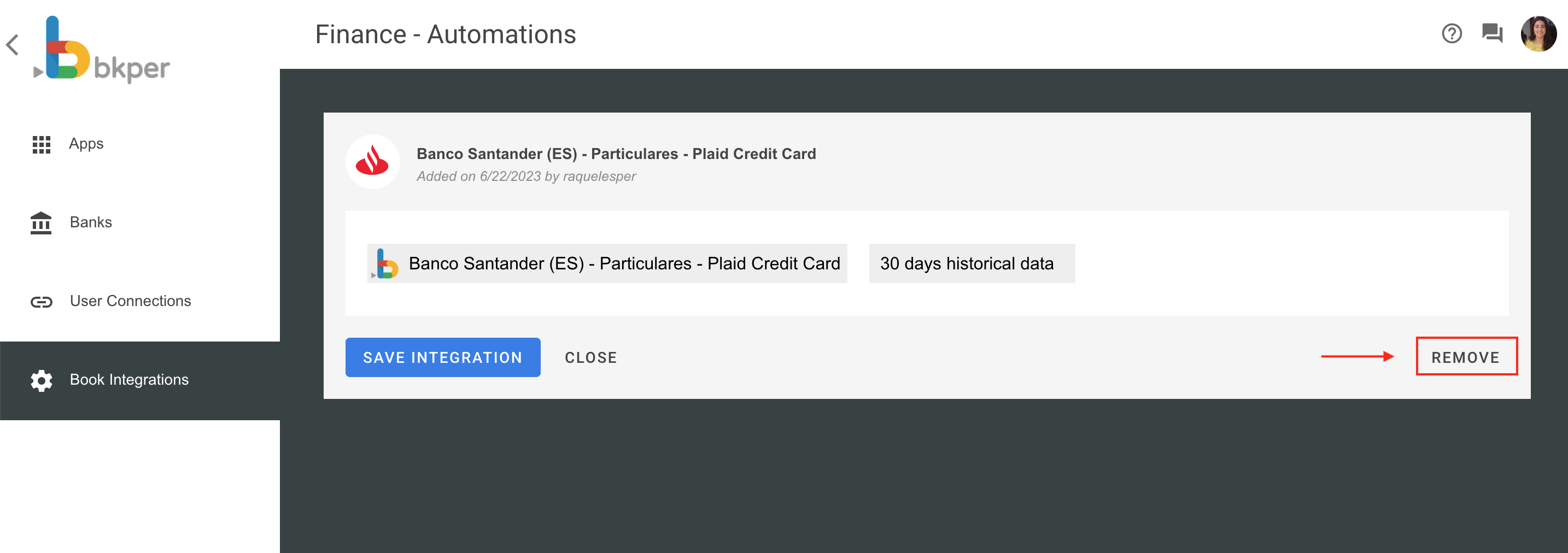
Task: Open the Apps section in sidebar
Action: click(85, 144)
